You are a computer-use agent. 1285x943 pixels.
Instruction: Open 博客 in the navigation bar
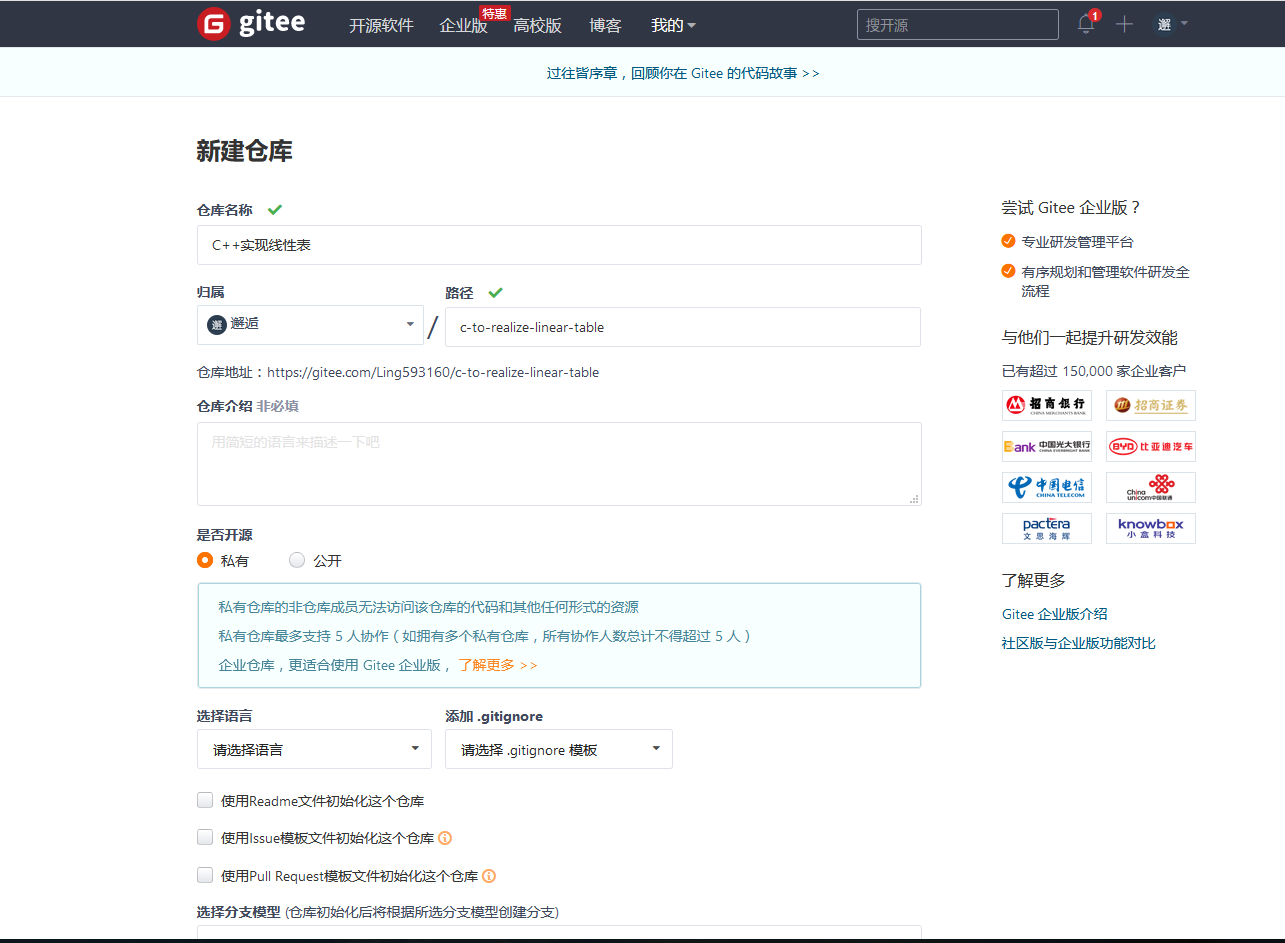605,25
